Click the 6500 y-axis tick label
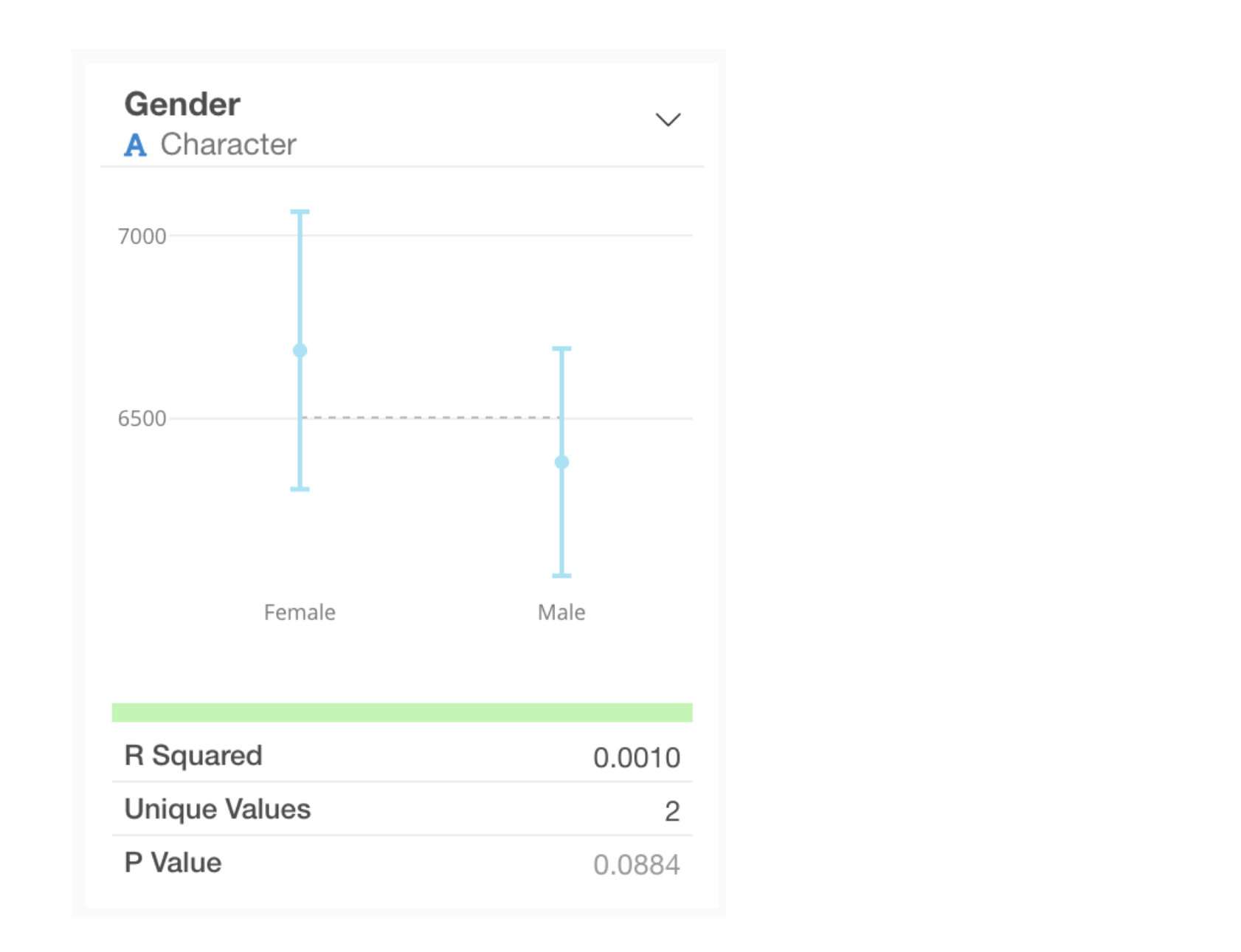Screen dimensions: 1241x952 click(142, 418)
